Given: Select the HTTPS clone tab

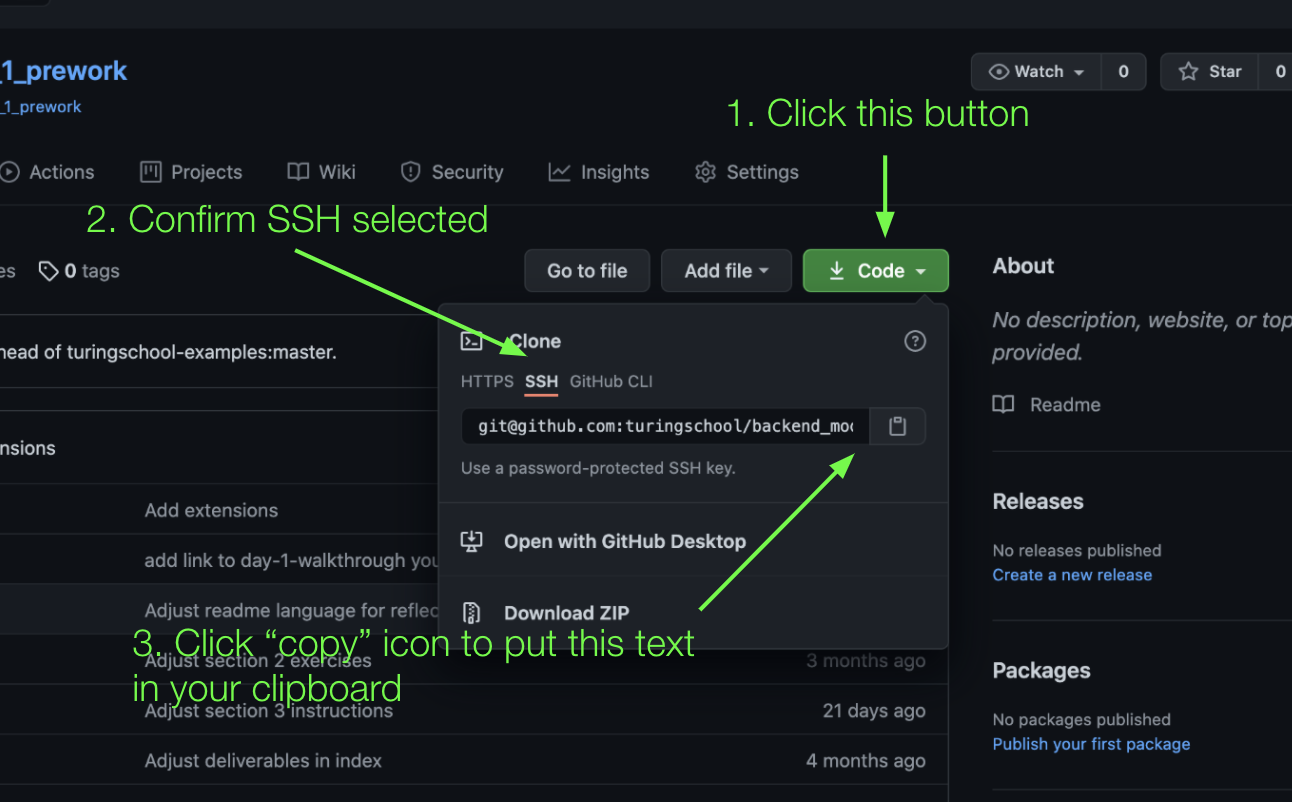Looking at the screenshot, I should tap(487, 381).
